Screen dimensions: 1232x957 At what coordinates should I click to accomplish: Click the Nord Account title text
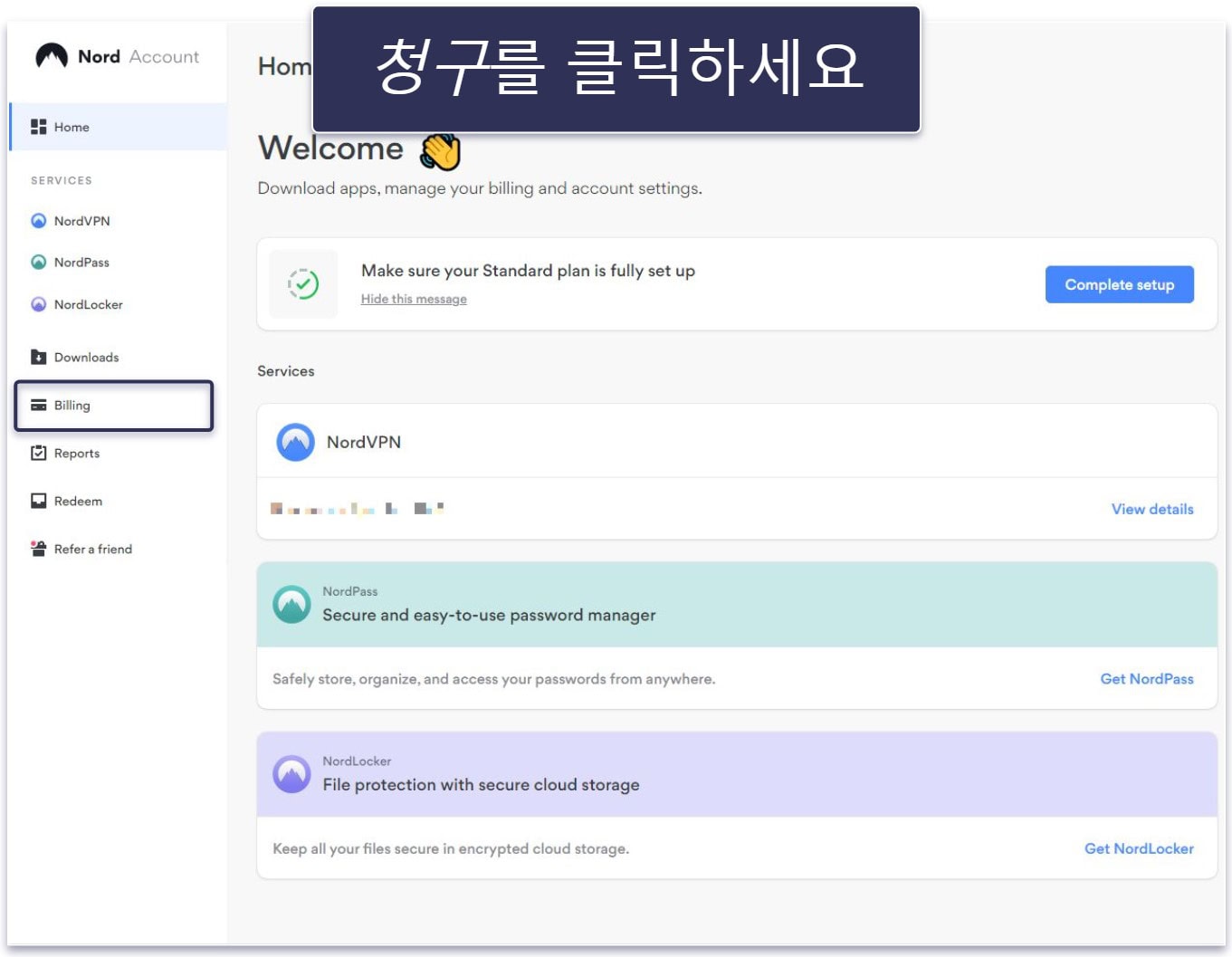pyautogui.click(x=138, y=56)
